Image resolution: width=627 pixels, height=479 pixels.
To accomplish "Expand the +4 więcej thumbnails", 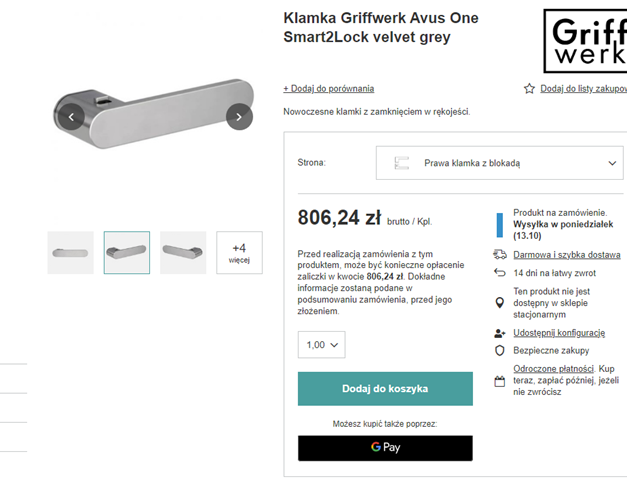I will pos(239,252).
